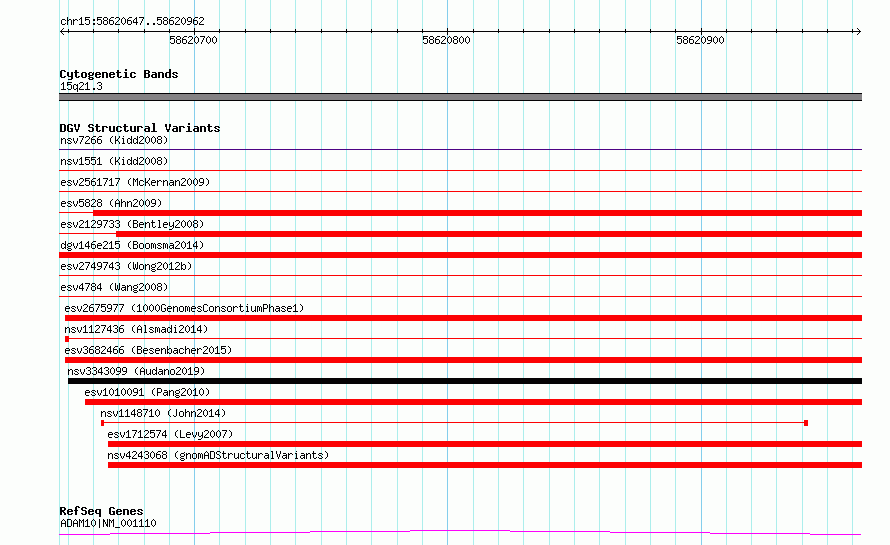Click the left arrow at ruler start
This screenshot has width=890, height=545.
pos(63,31)
